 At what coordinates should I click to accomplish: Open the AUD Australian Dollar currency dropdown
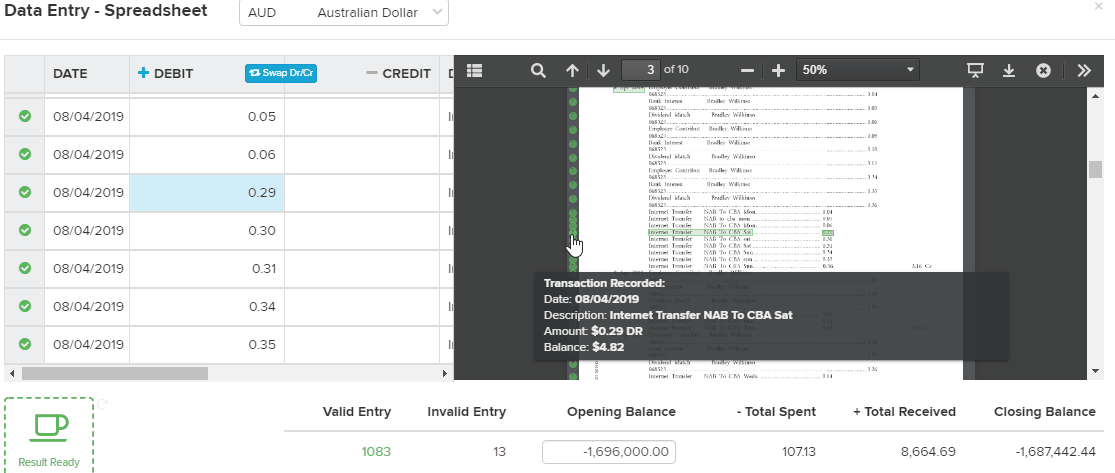coord(344,13)
